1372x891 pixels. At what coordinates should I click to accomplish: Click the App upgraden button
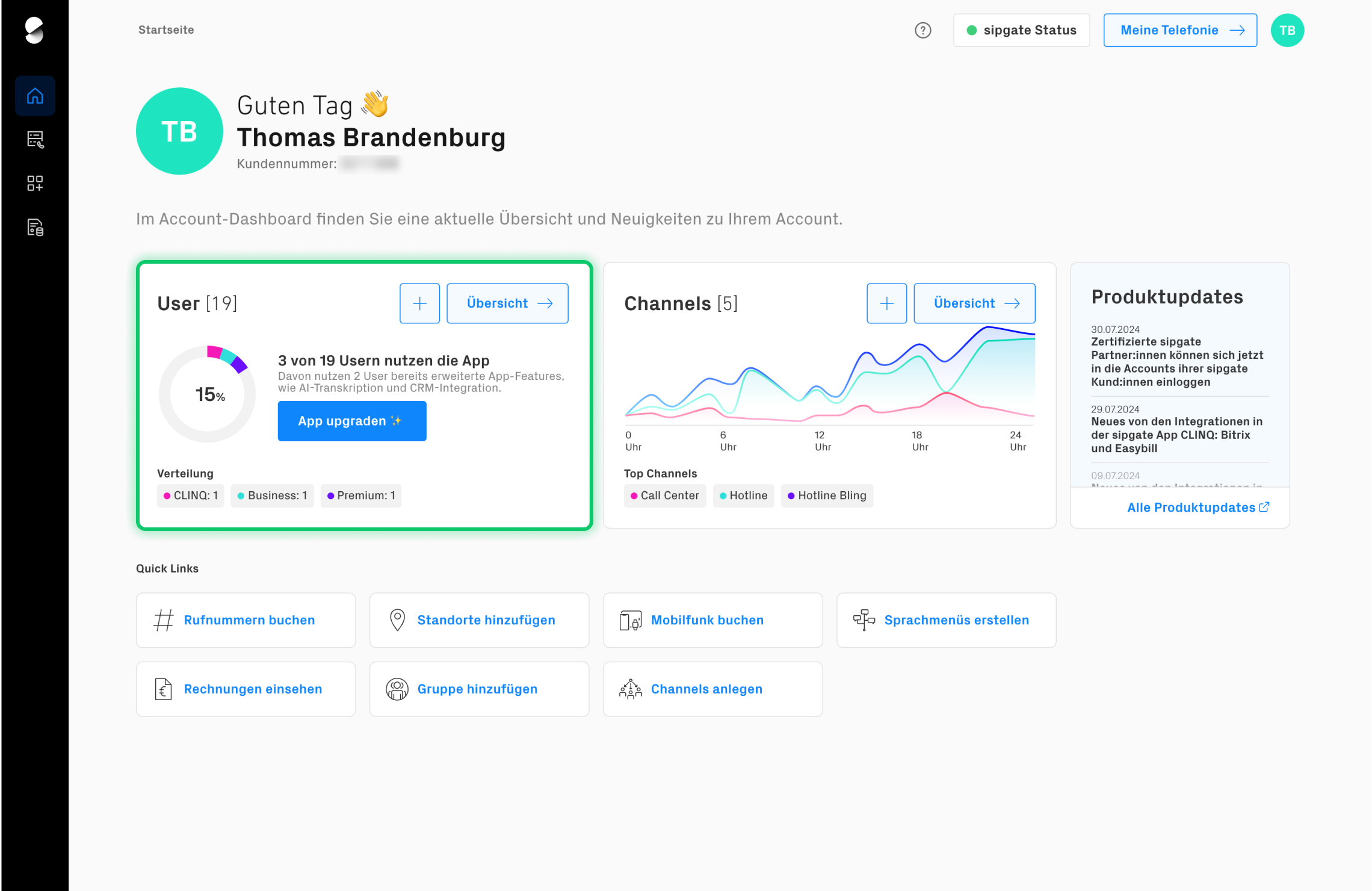[x=351, y=421]
